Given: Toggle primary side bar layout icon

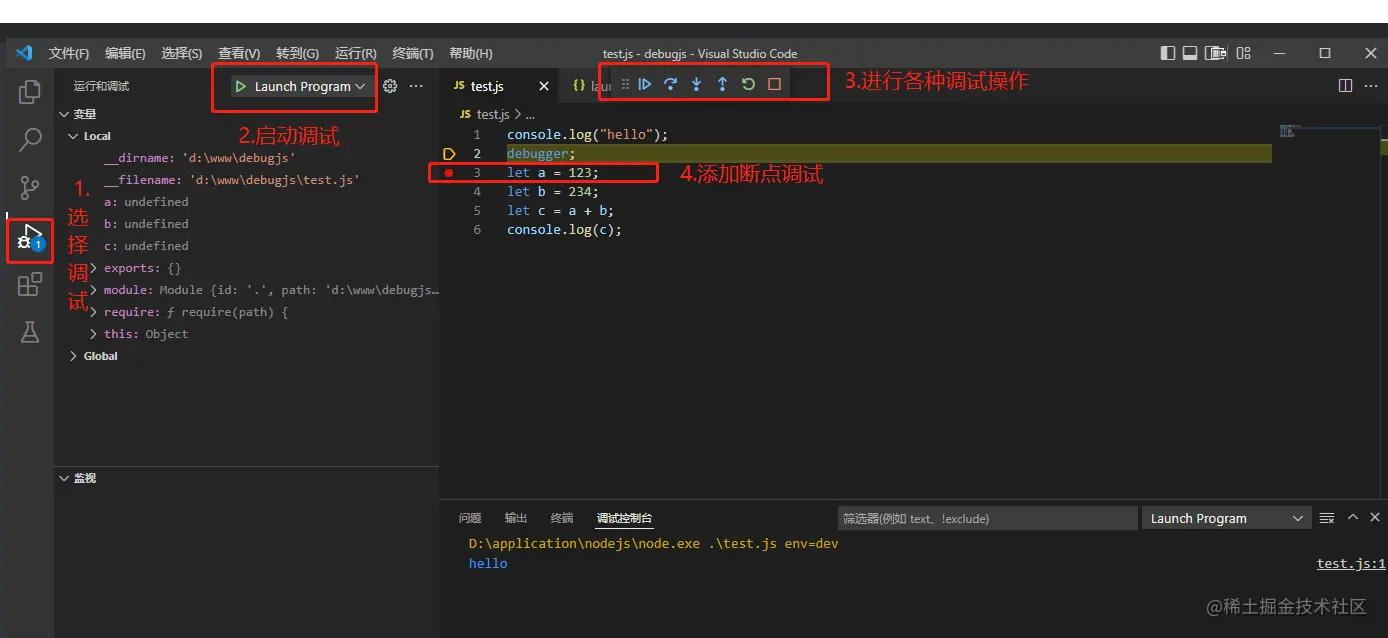Looking at the screenshot, I should [1168, 53].
